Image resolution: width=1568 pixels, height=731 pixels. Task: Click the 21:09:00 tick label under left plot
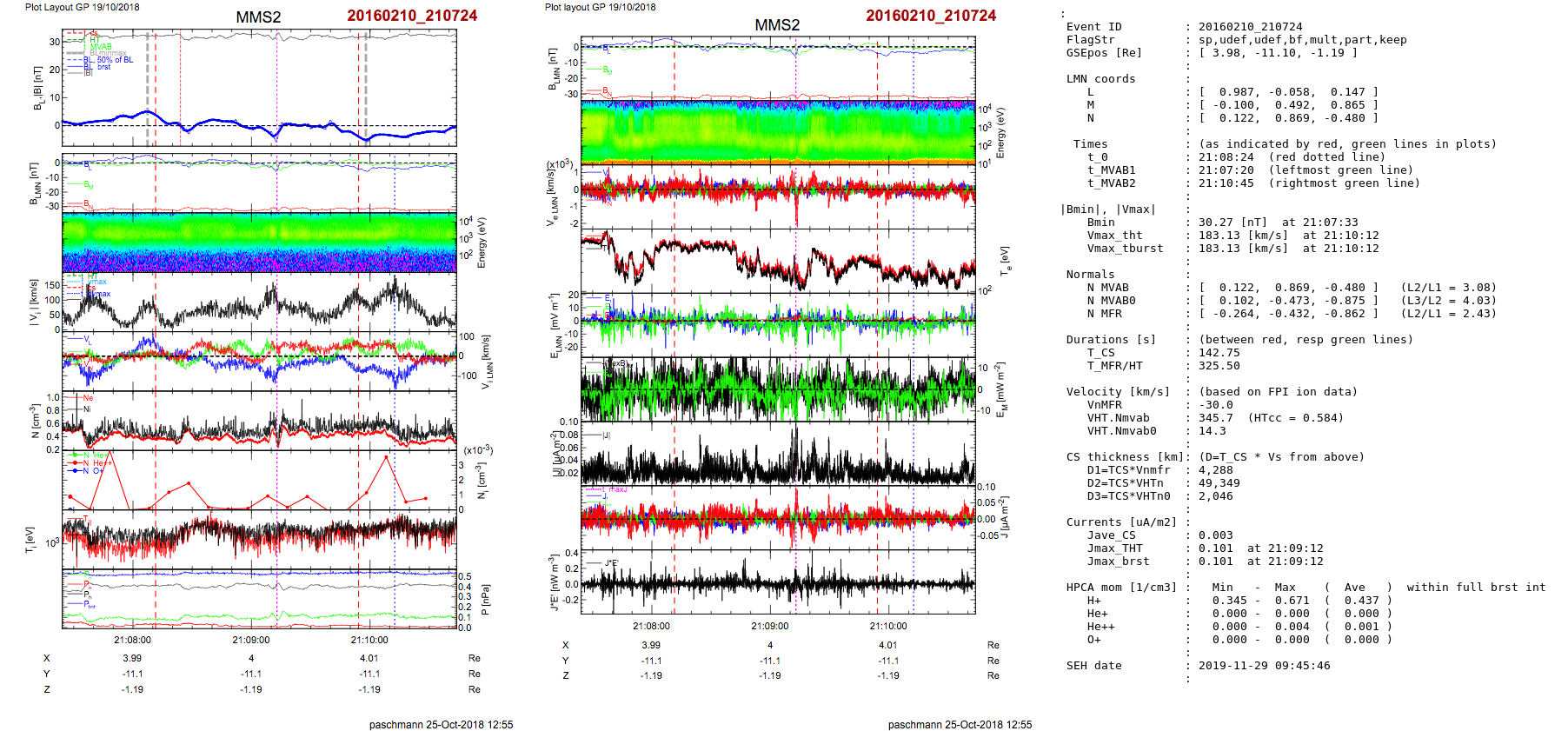click(251, 640)
